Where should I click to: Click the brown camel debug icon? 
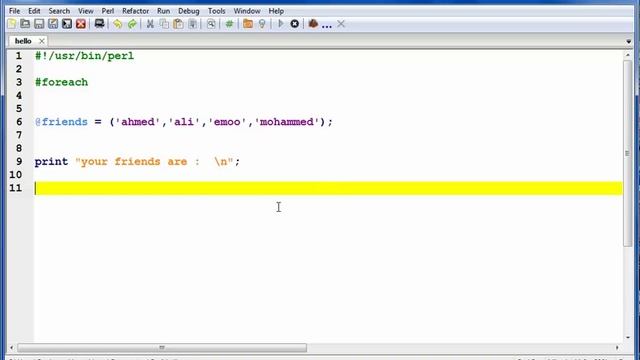[313, 24]
